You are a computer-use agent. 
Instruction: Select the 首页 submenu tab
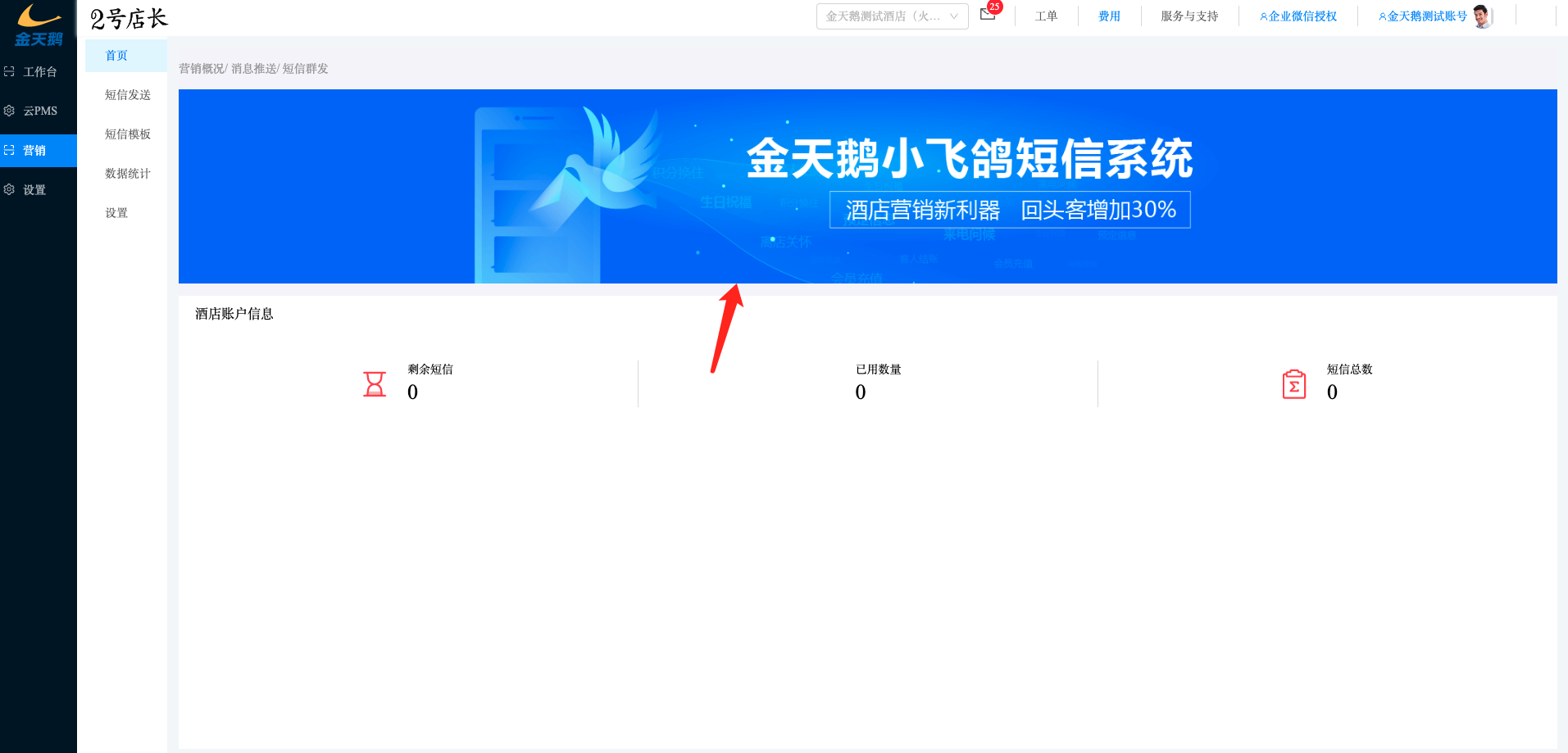tap(126, 56)
